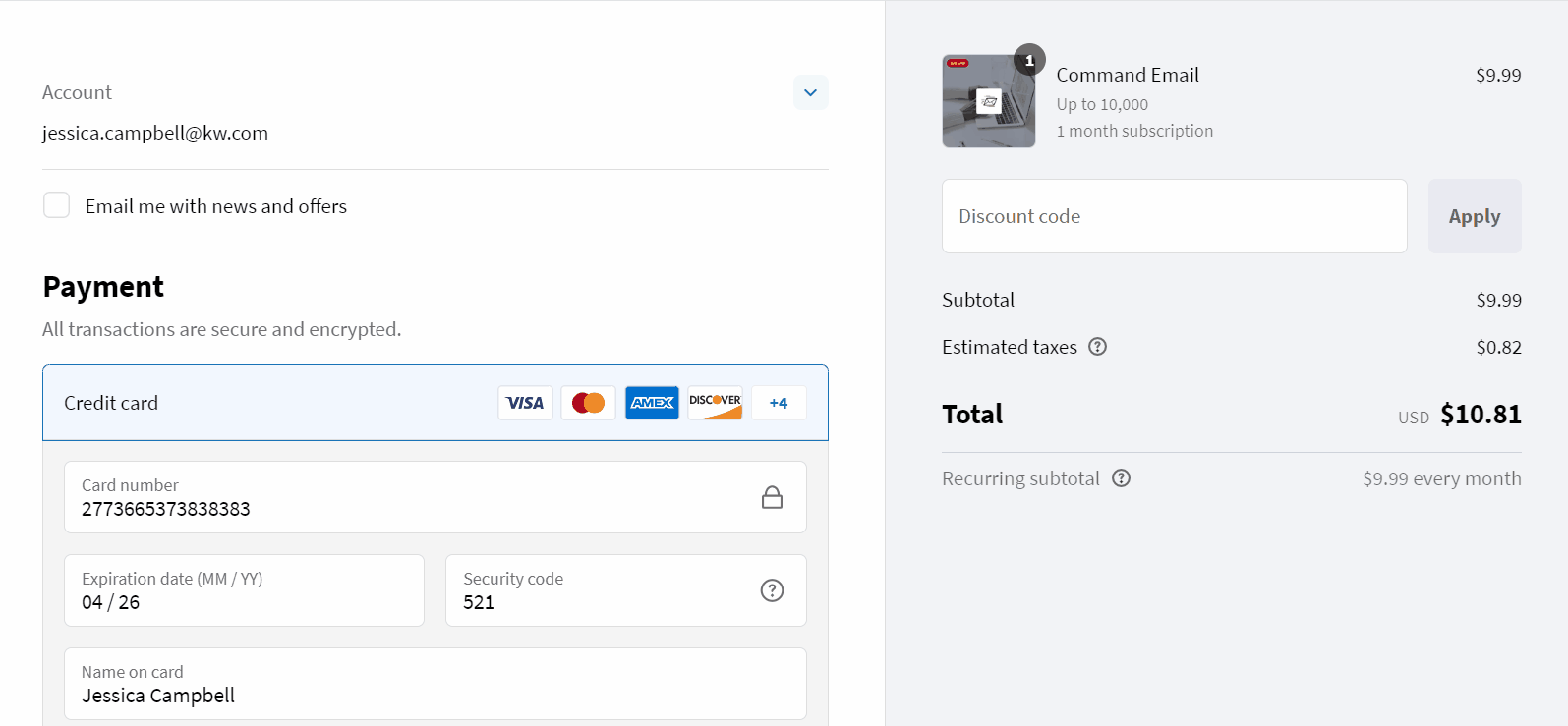Focus the Name on card field

[x=435, y=684]
